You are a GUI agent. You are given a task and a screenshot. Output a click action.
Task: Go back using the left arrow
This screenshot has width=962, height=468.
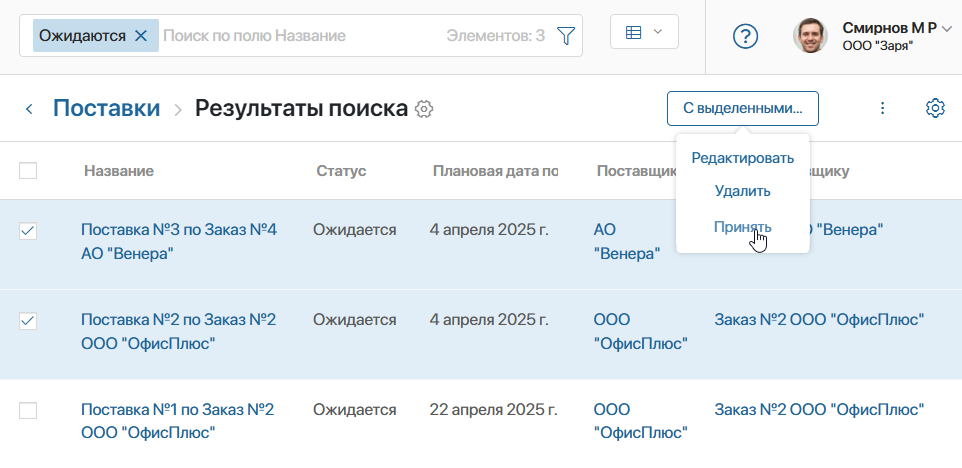pyautogui.click(x=29, y=108)
